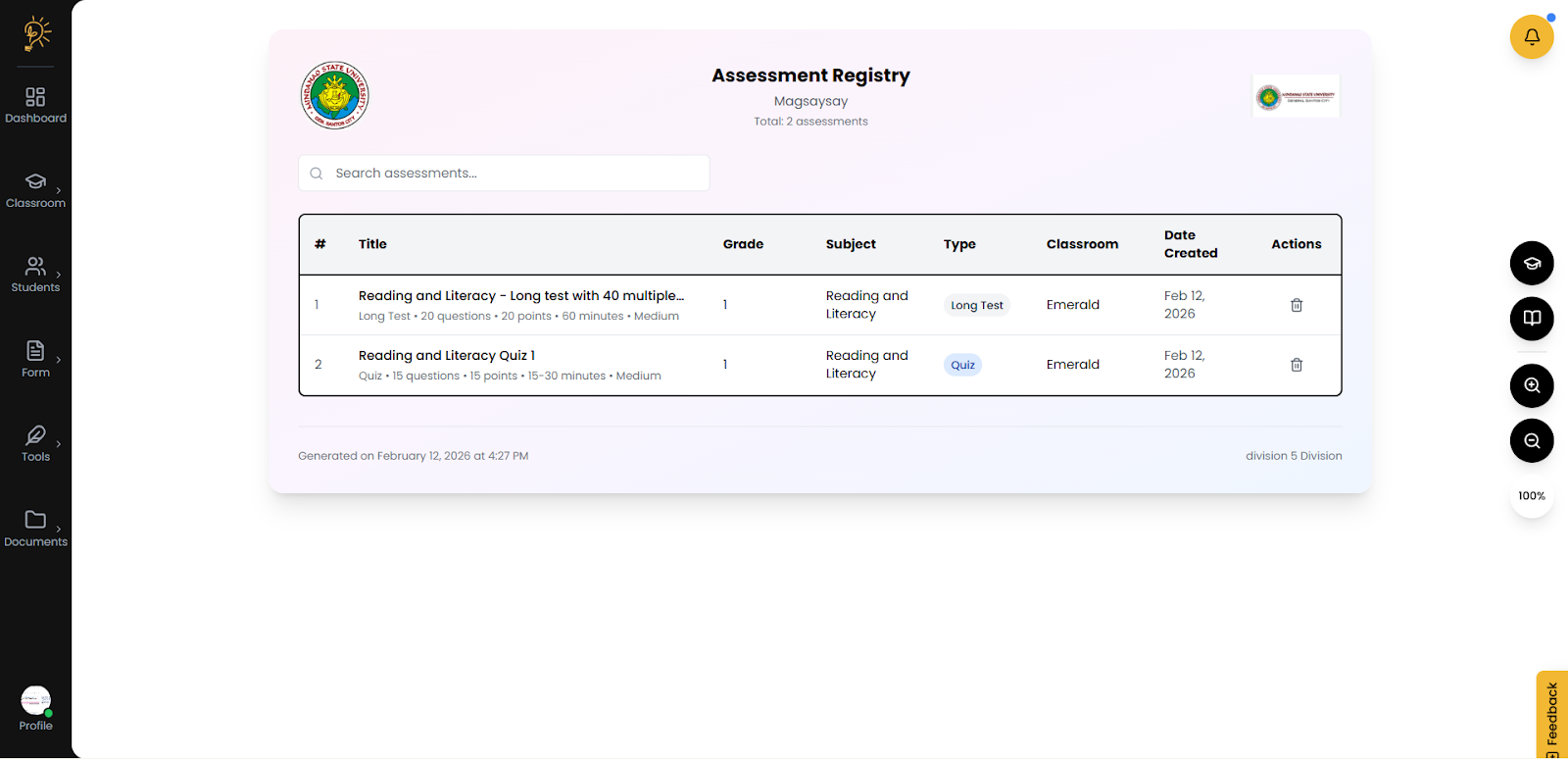This screenshot has height=759, width=1568.
Task: Click the Mindanao State University seal
Action: coord(334,95)
